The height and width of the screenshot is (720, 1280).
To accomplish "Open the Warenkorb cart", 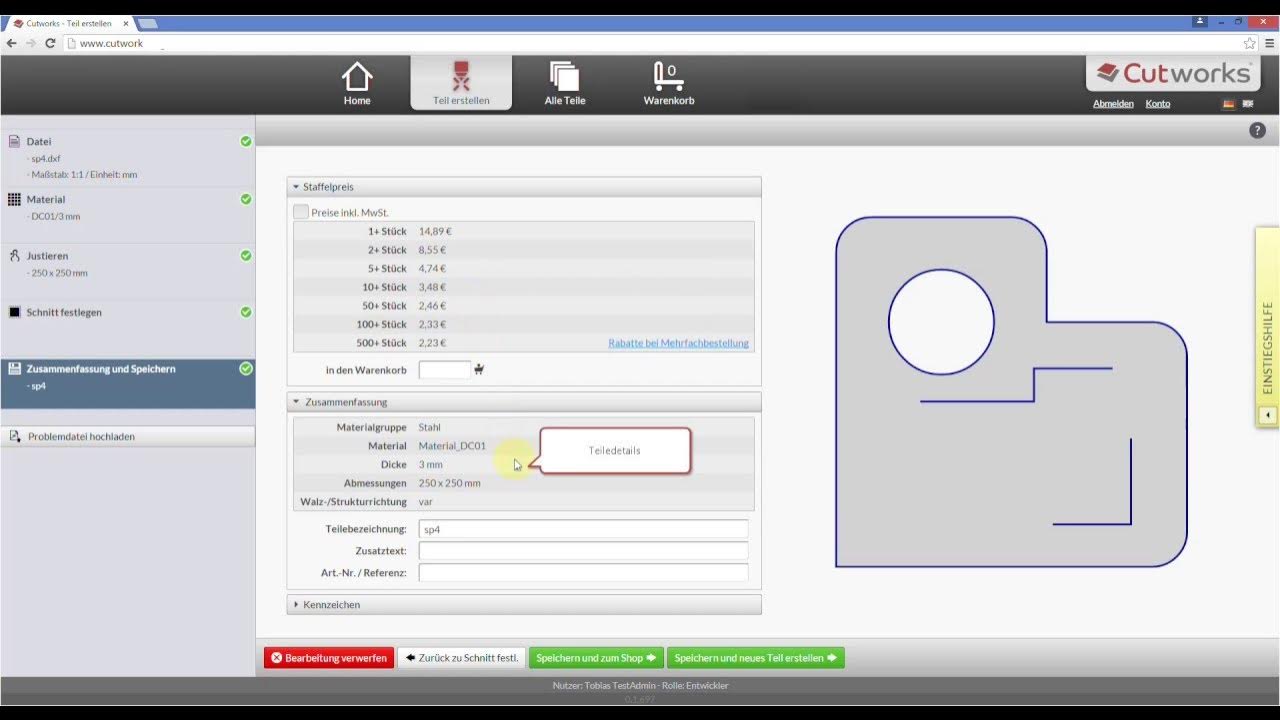I will point(669,84).
